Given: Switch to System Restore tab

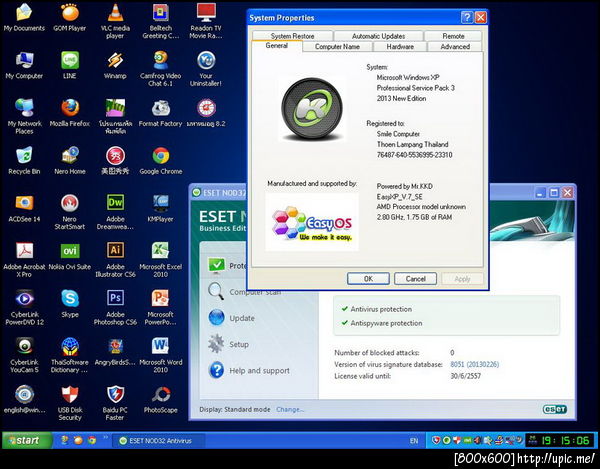Looking at the screenshot, I should tap(292, 36).
